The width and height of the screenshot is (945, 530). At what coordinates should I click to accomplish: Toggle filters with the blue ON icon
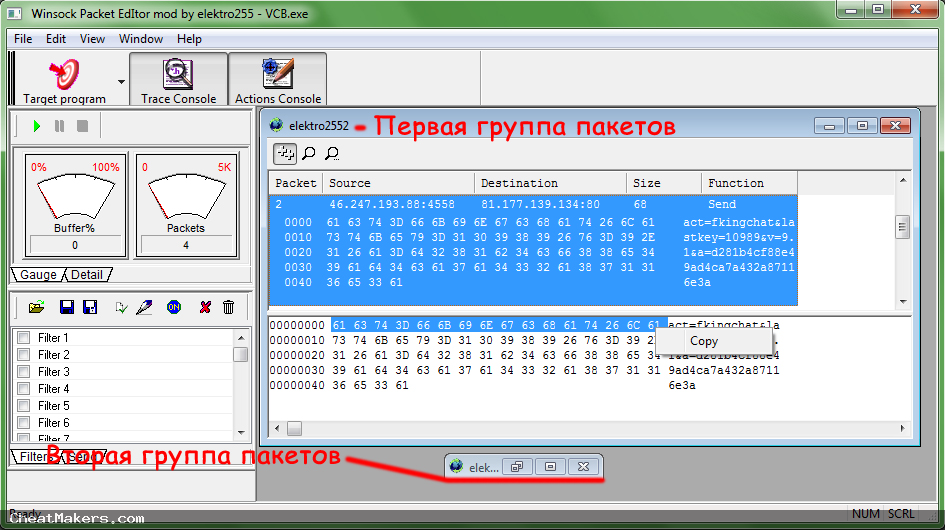[174, 308]
